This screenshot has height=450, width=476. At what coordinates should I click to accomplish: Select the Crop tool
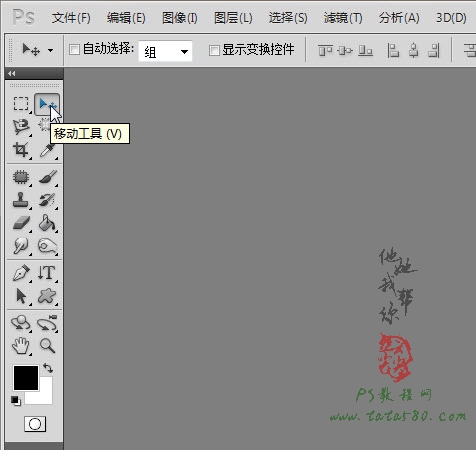pos(21,150)
